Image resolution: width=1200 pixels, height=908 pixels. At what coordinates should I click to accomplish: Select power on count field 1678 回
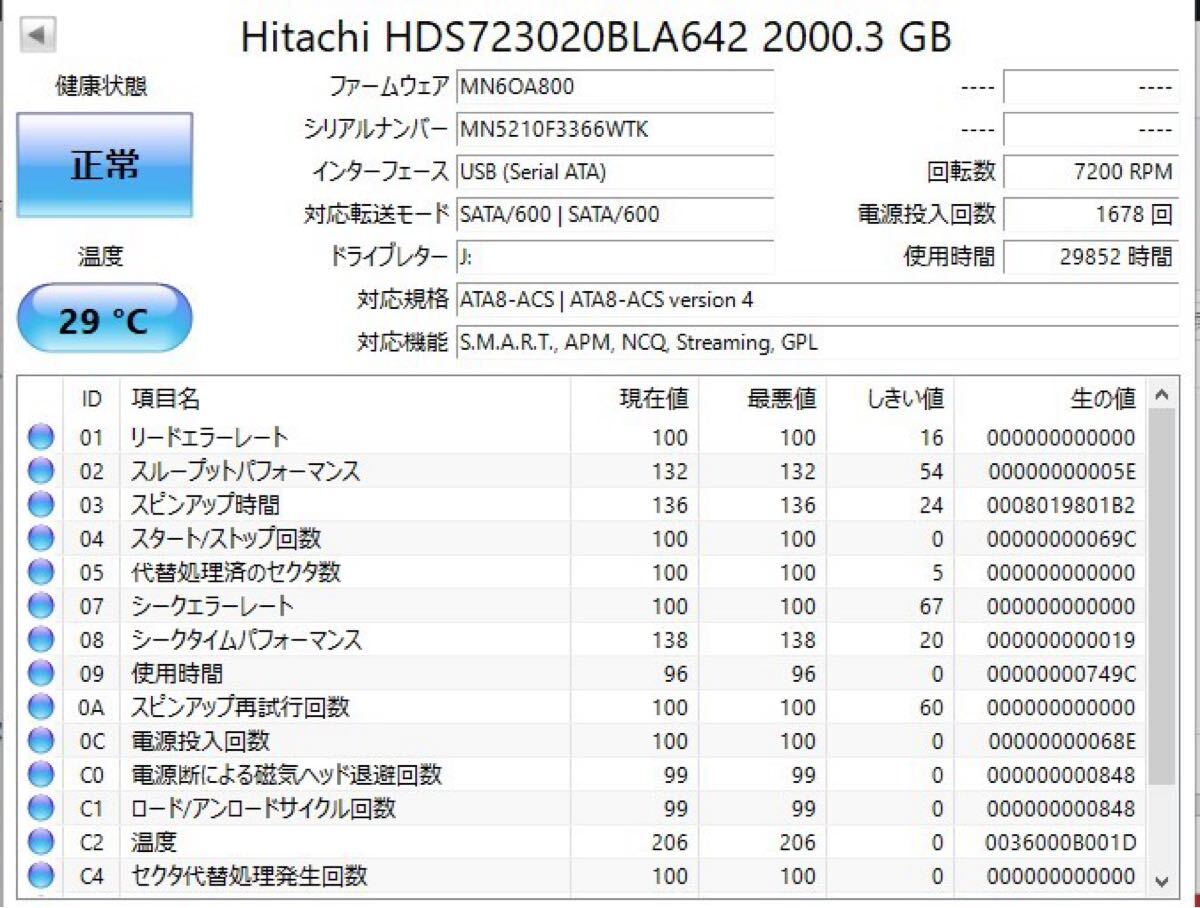[1091, 215]
